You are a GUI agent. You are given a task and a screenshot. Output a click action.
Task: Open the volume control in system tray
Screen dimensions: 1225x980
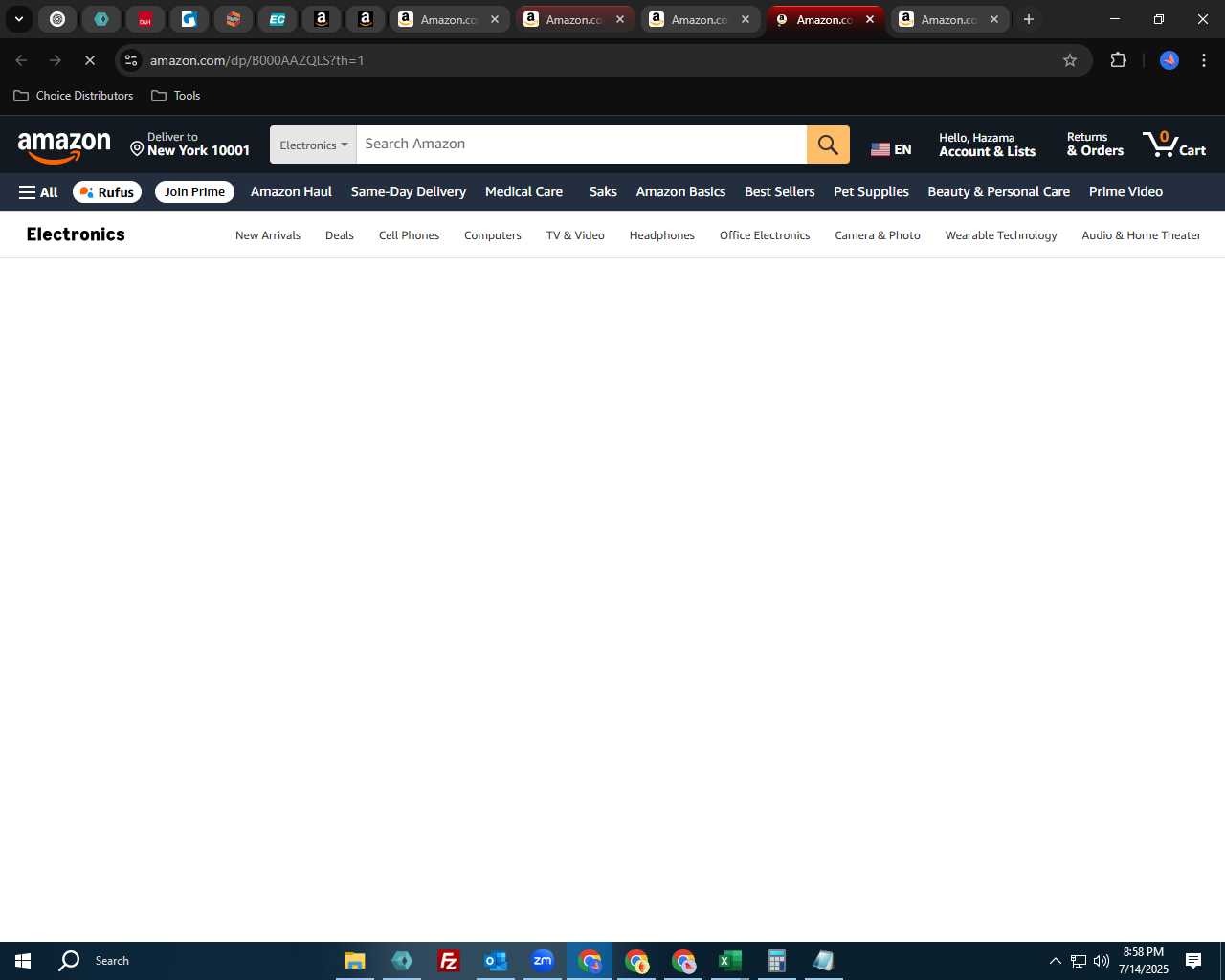1102,961
